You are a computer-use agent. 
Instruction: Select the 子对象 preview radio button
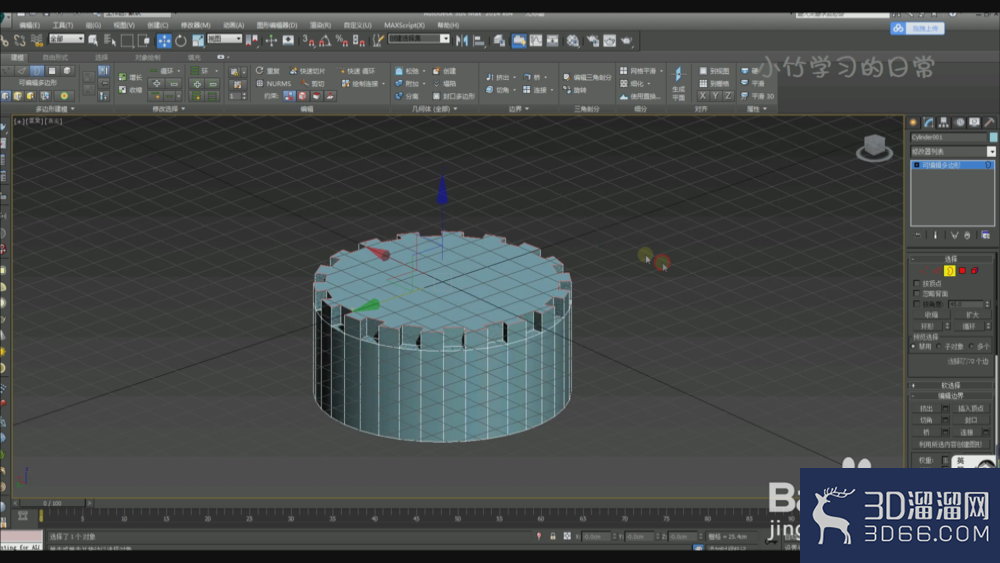[939, 346]
